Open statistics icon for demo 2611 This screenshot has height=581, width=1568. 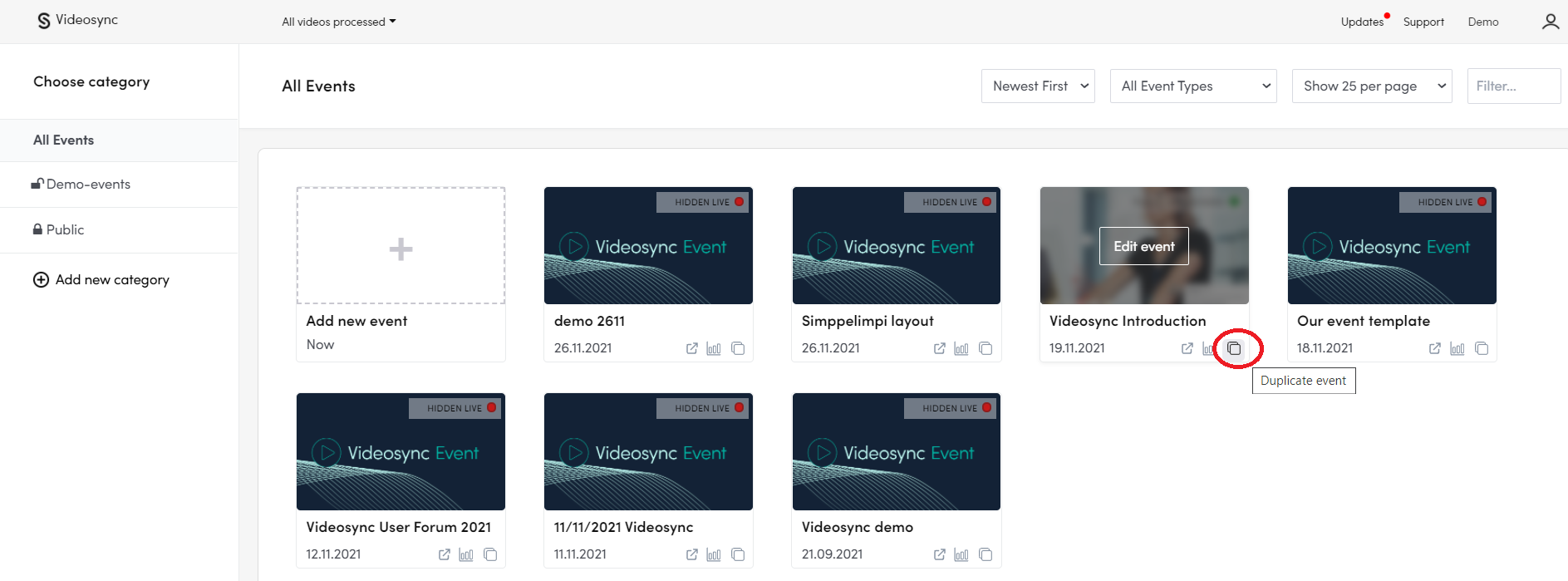tap(714, 348)
